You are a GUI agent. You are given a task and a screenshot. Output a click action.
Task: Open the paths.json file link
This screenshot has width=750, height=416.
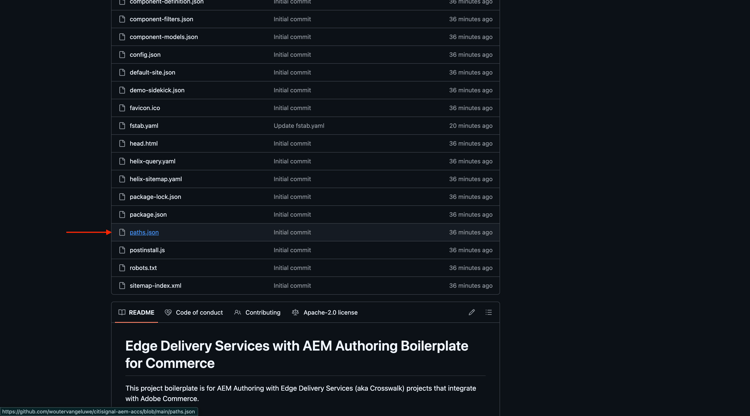(x=144, y=233)
